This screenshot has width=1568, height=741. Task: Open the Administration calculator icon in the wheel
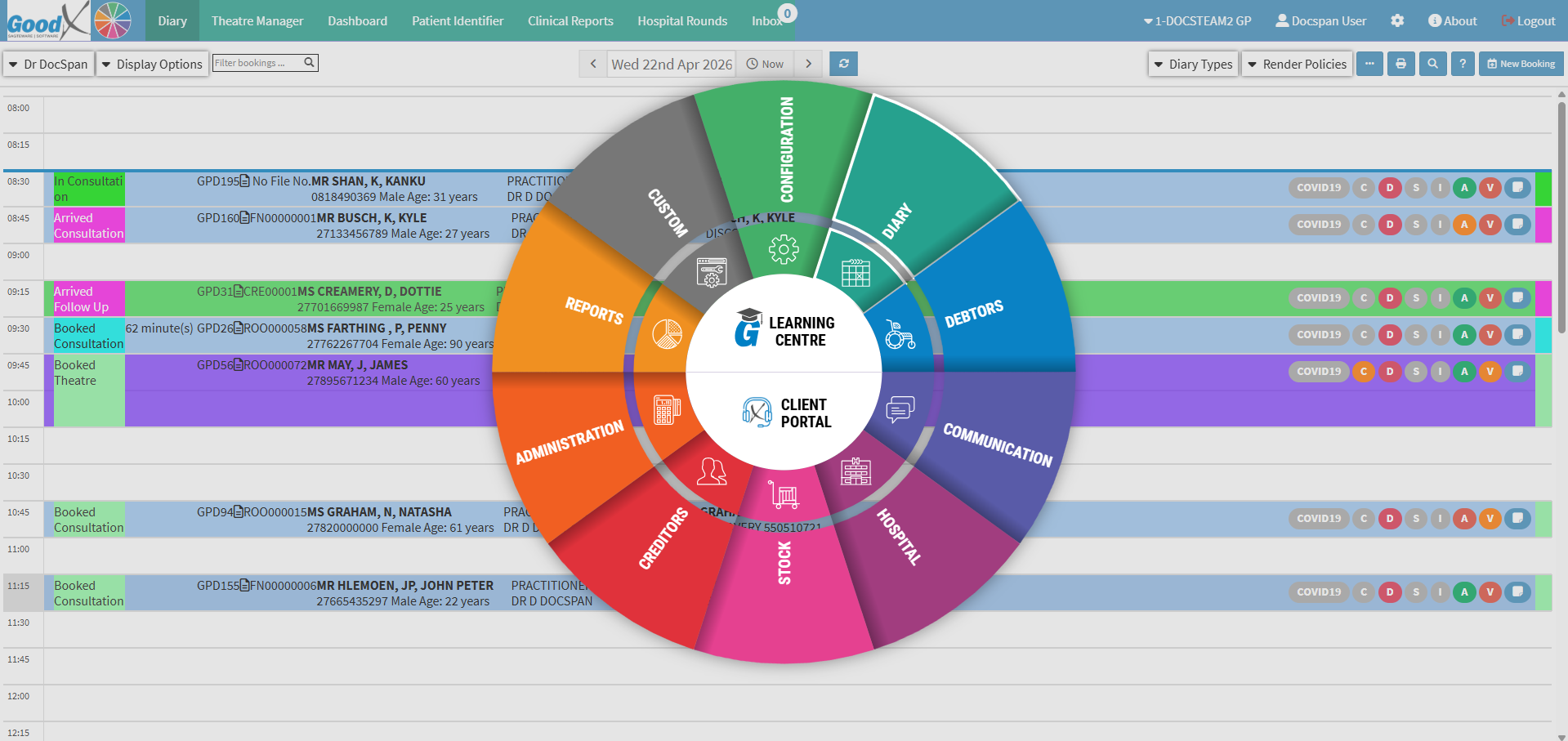pos(667,409)
